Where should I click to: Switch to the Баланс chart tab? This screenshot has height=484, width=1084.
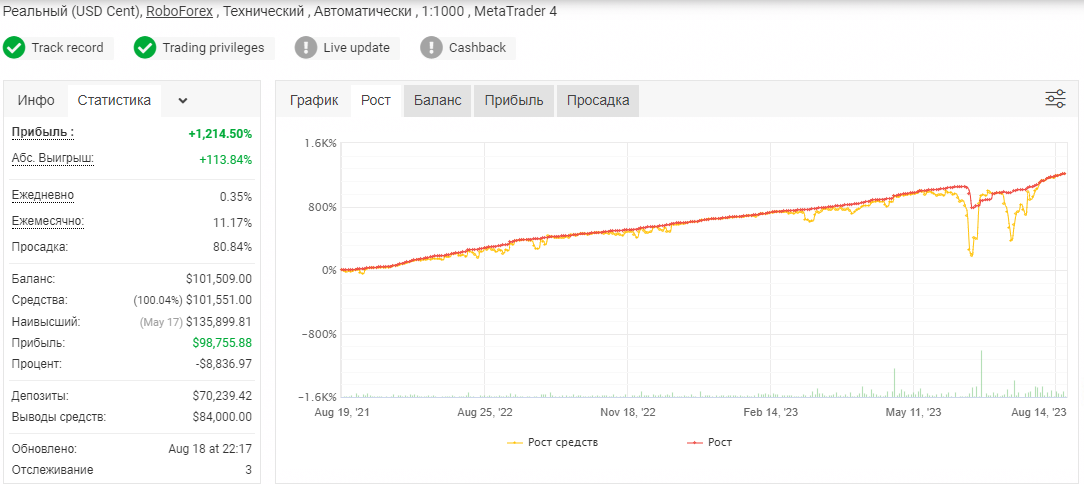tap(438, 100)
